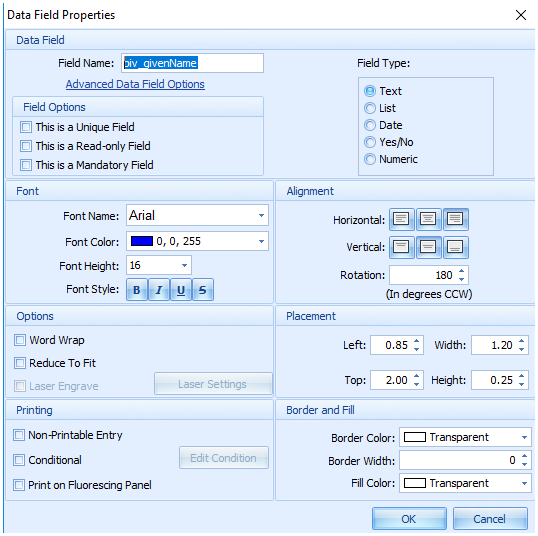Open the Border Color dropdown
The height and width of the screenshot is (536, 538).
point(524,437)
